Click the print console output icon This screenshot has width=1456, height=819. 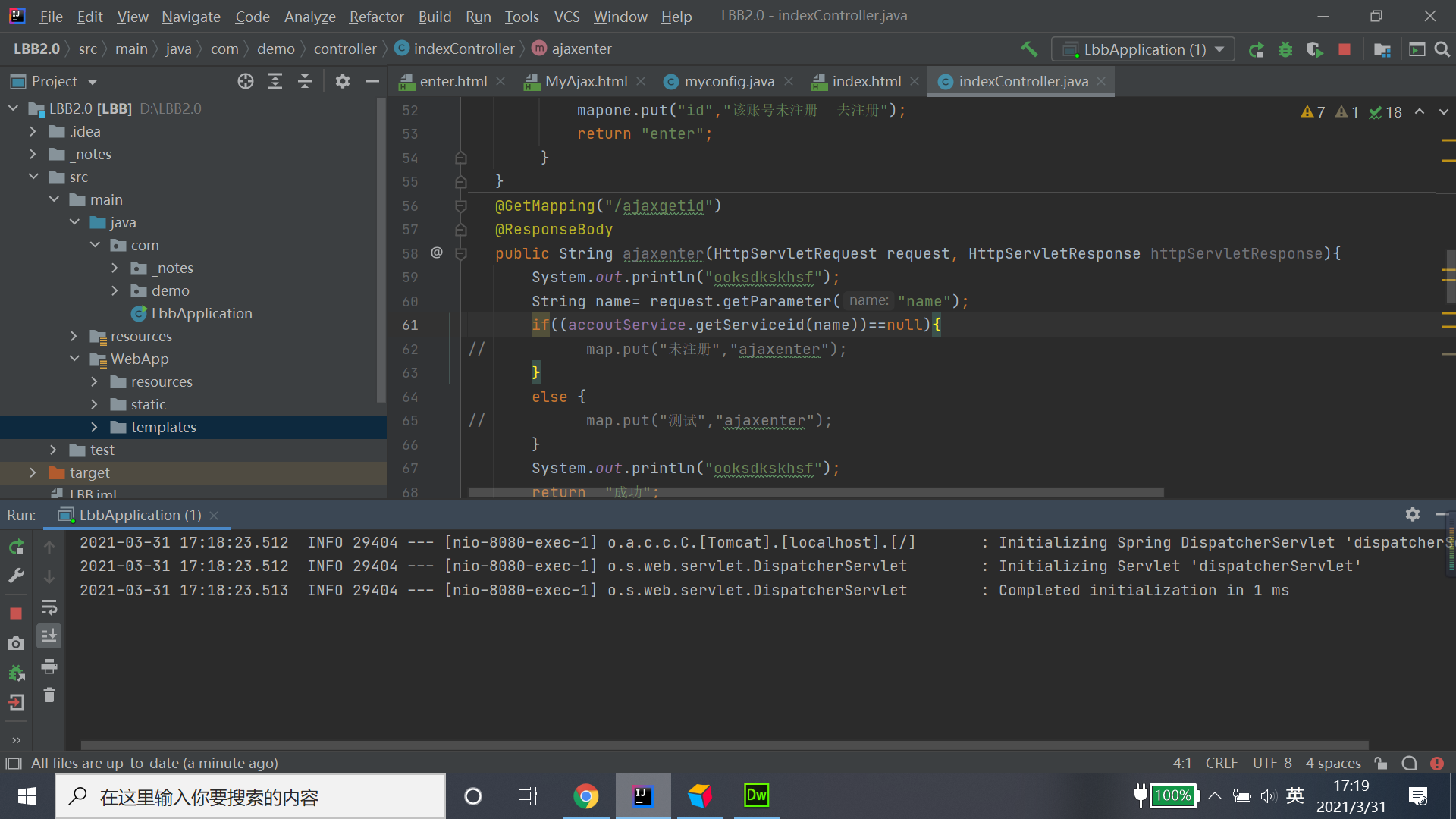coord(49,667)
